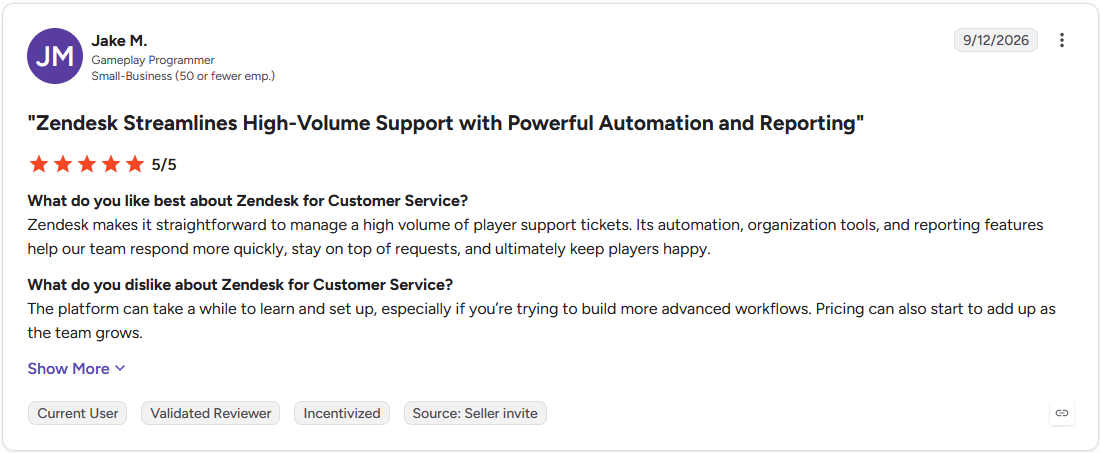Click the 9/12/2026 date badge
Screen dimensions: 1101x453
(x=995, y=41)
